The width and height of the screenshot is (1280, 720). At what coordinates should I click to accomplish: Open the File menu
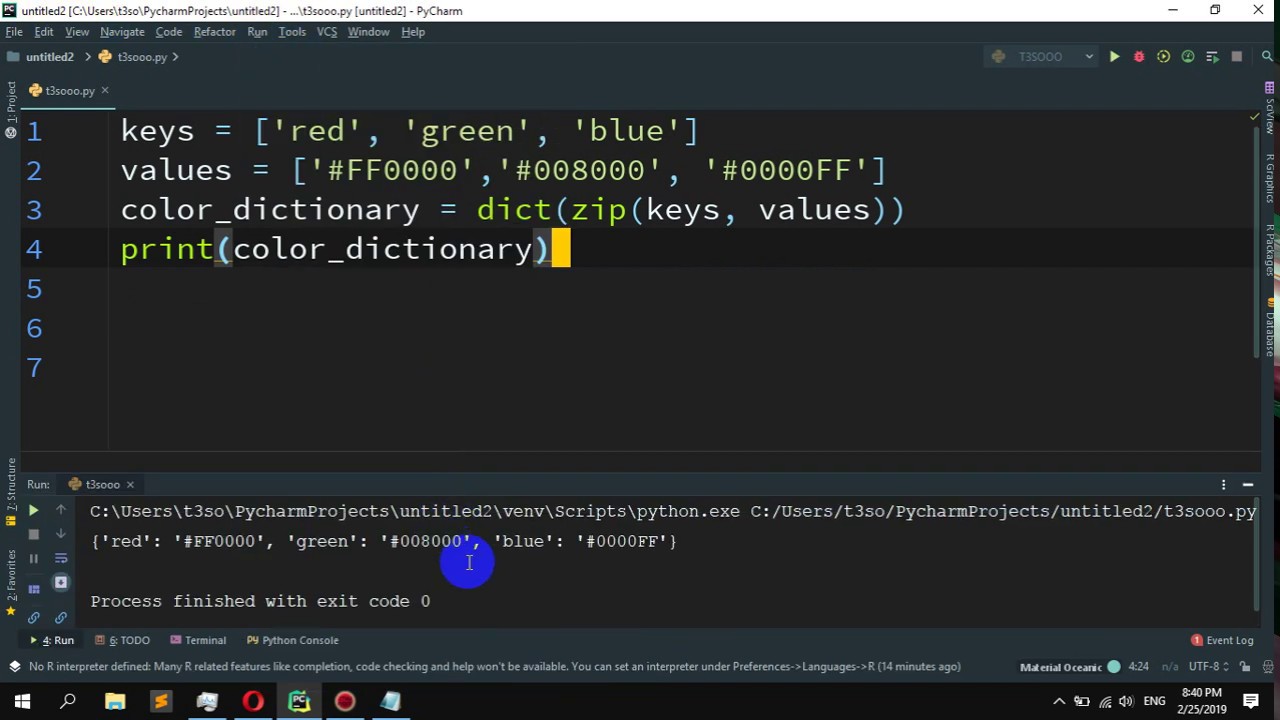(14, 32)
